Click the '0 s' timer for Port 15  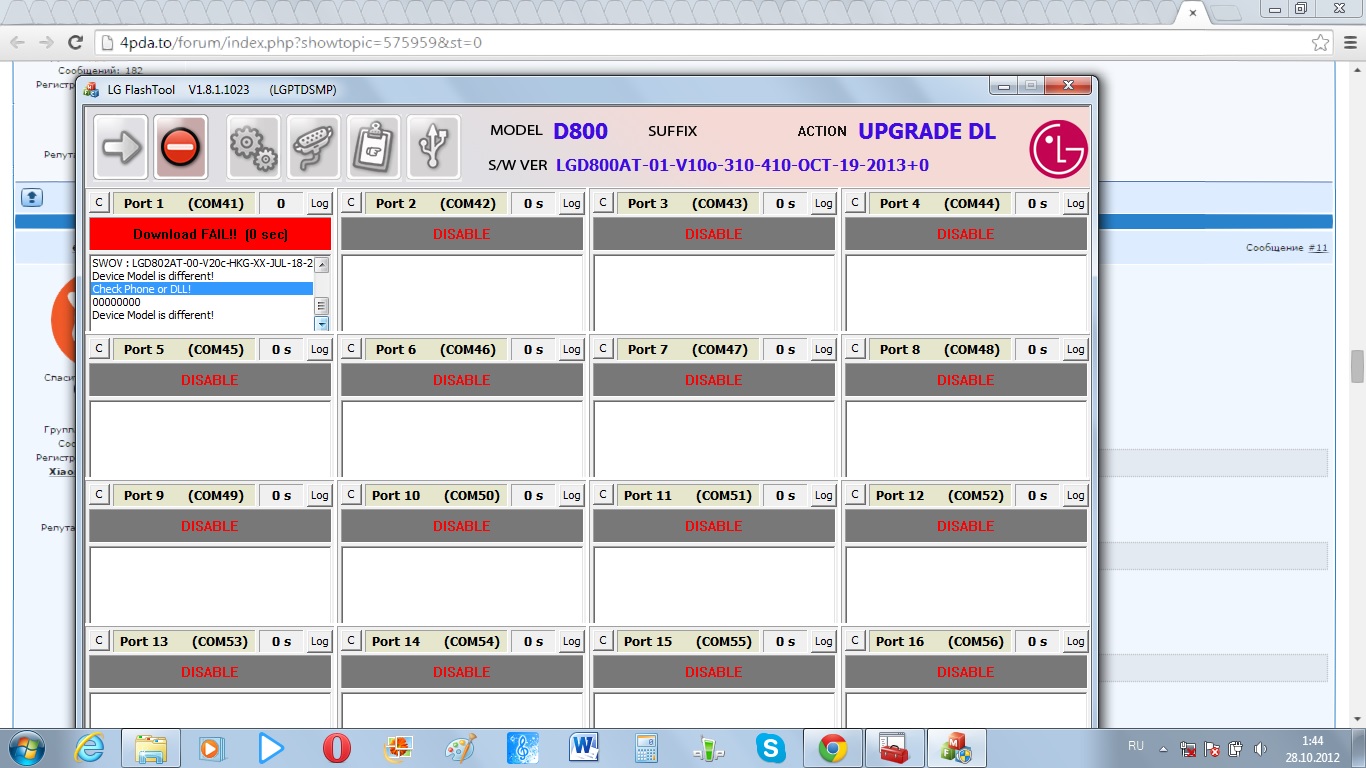785,641
